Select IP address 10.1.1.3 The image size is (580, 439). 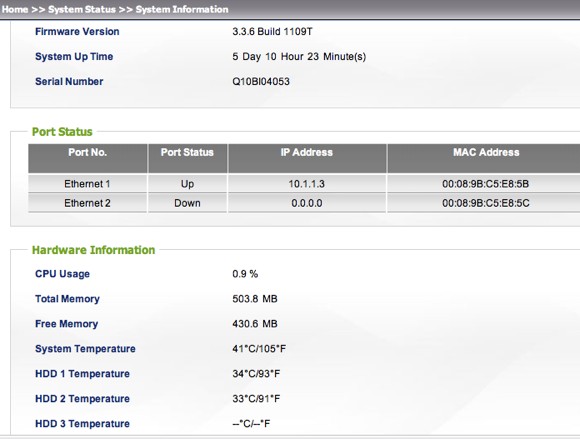coord(307,184)
